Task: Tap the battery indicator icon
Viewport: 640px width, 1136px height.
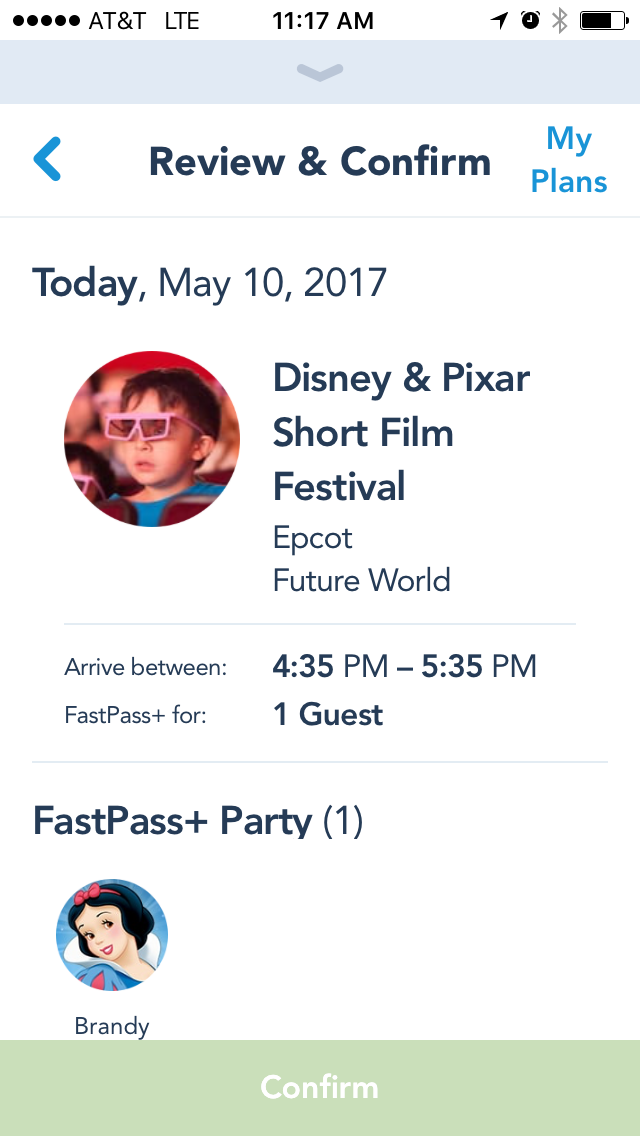Action: point(604,21)
